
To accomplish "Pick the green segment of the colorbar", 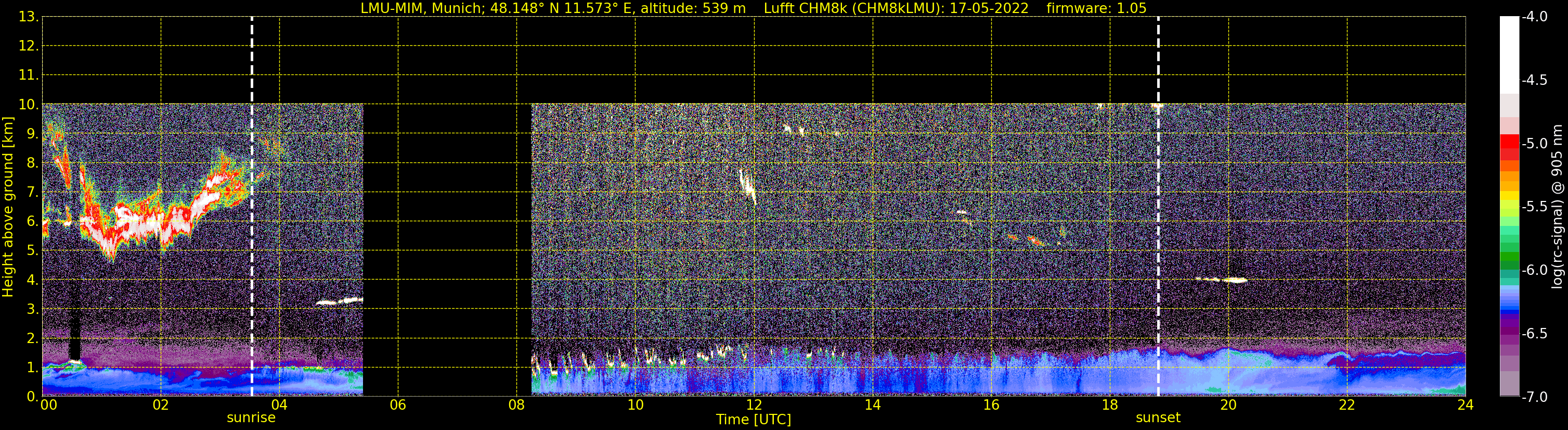I will [x=1509, y=256].
